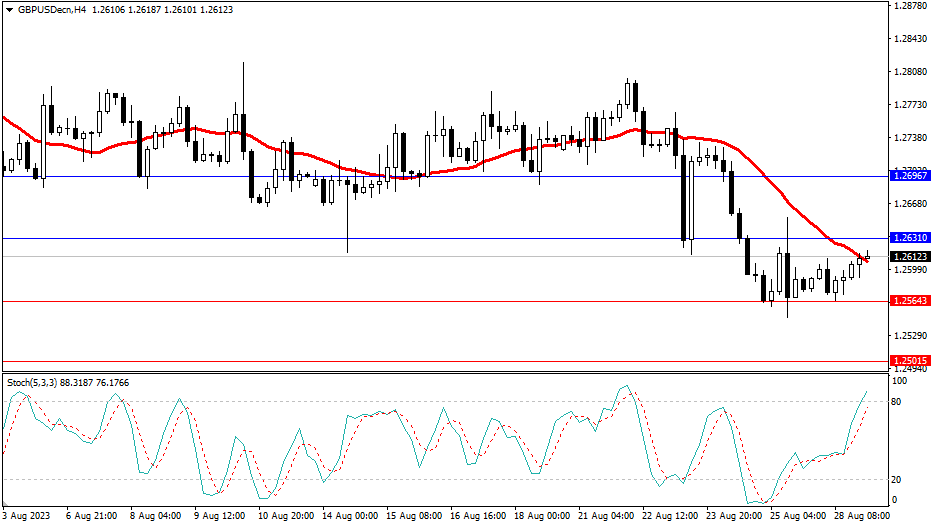Select the 14 Aug 00:00 time label
This screenshot has height=526, width=934.
coord(348,516)
